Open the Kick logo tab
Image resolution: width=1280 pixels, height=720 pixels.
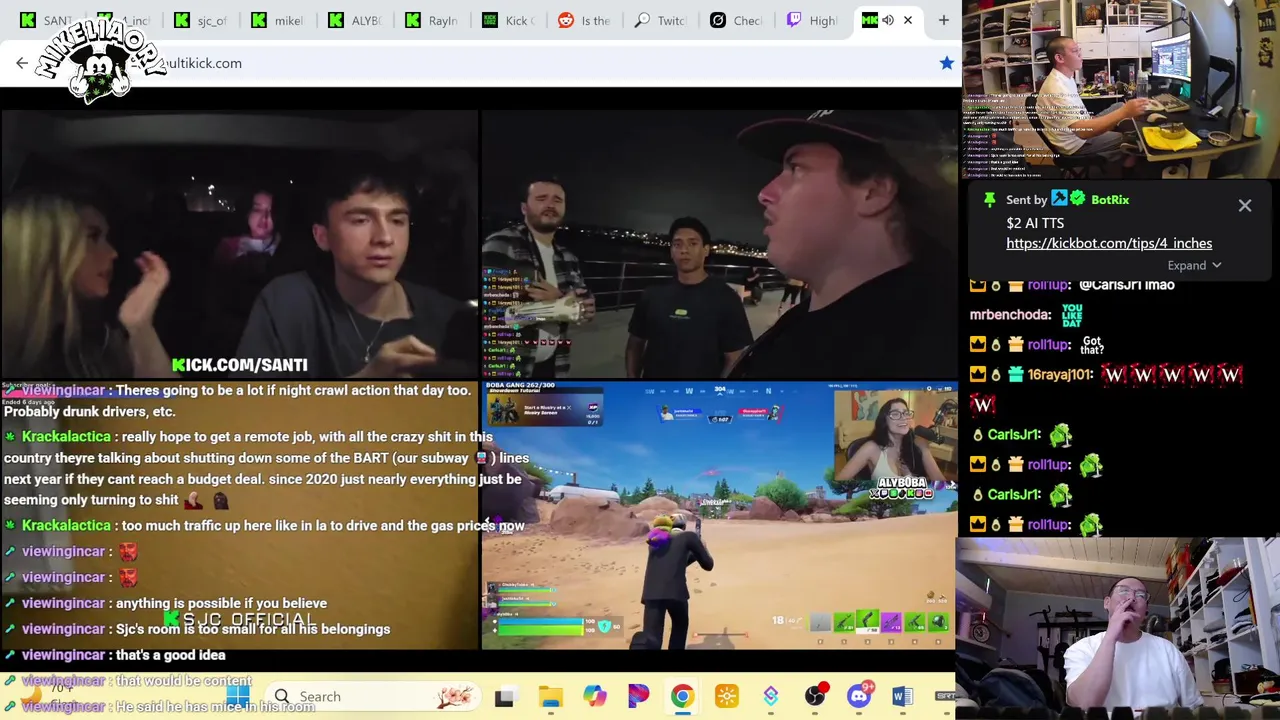tap(510, 20)
